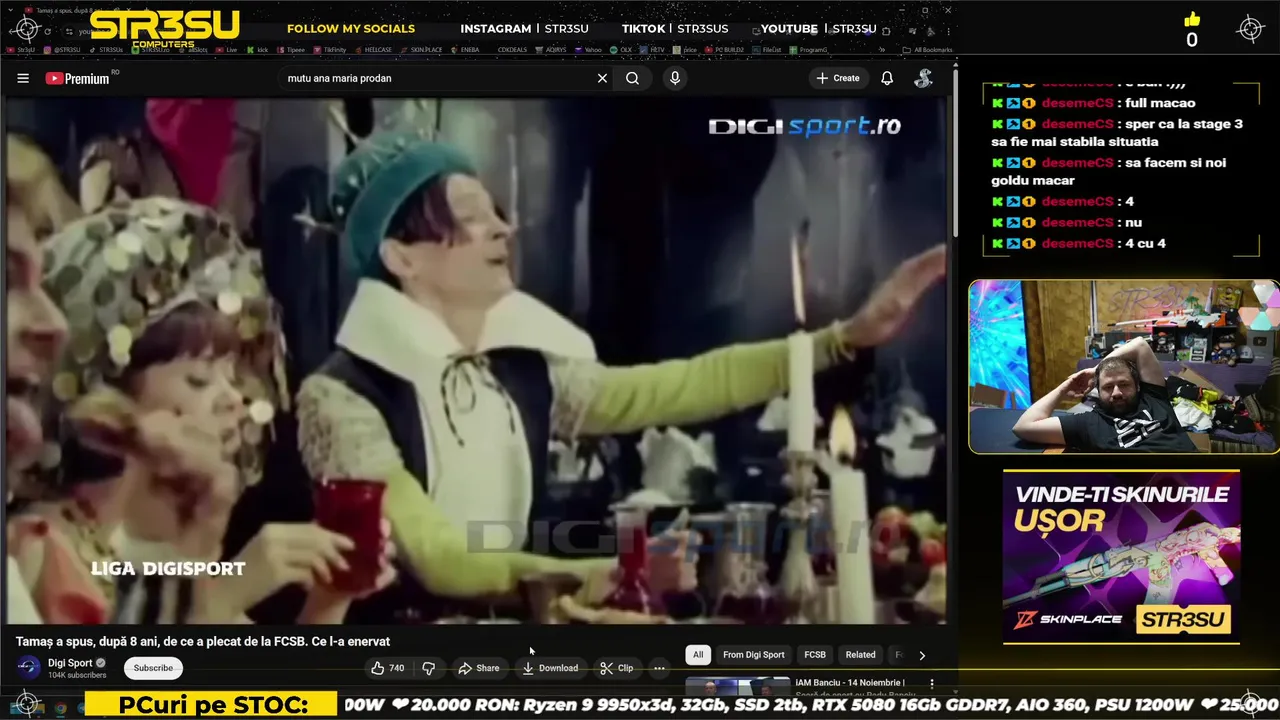Open the account avatar menu
Image resolution: width=1280 pixels, height=720 pixels.
click(924, 78)
